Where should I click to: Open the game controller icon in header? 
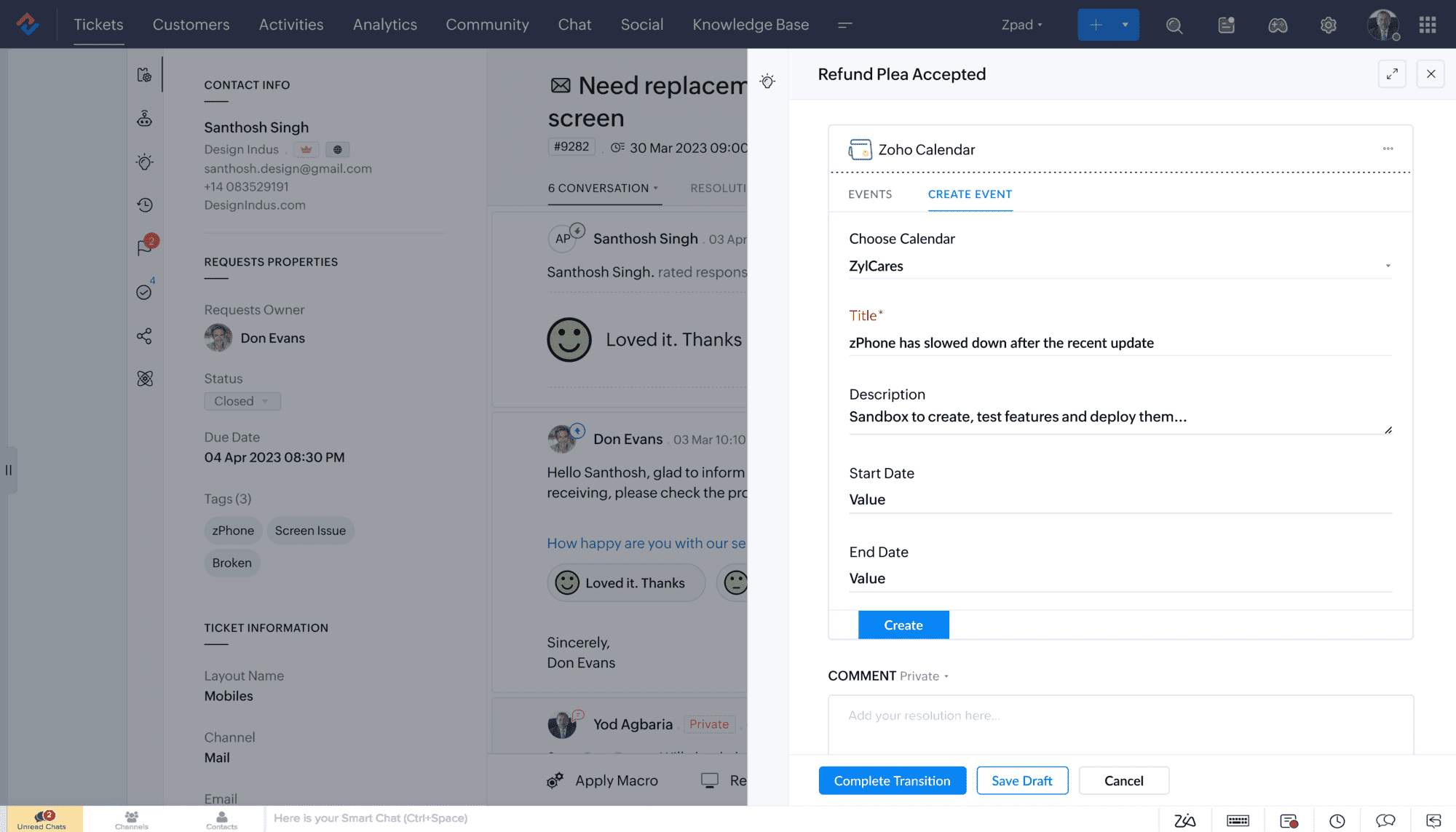click(x=1278, y=25)
